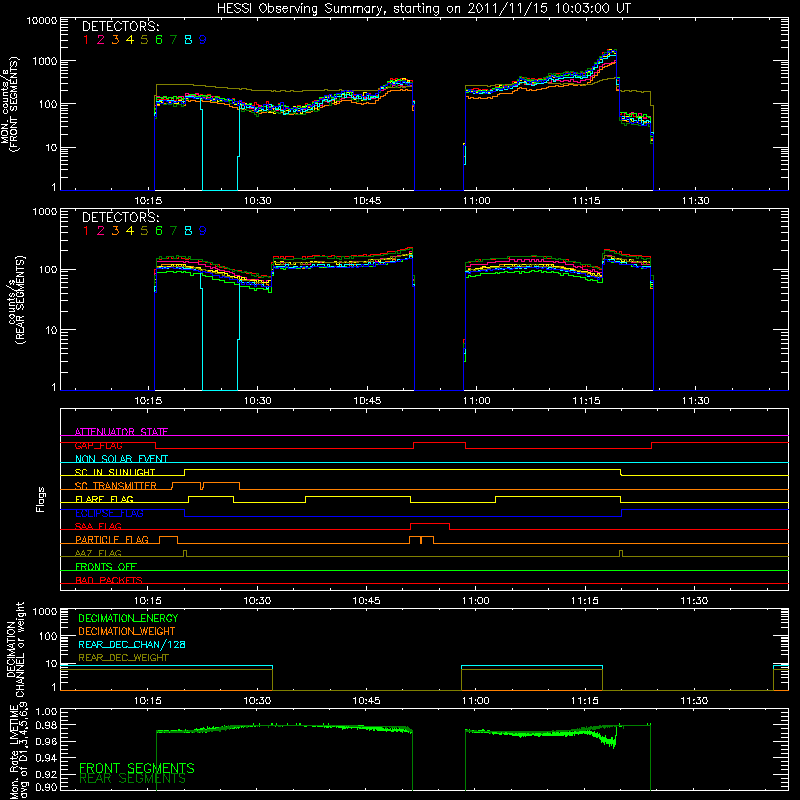Click the 11:30 time label under the front segments plot

coord(695,201)
